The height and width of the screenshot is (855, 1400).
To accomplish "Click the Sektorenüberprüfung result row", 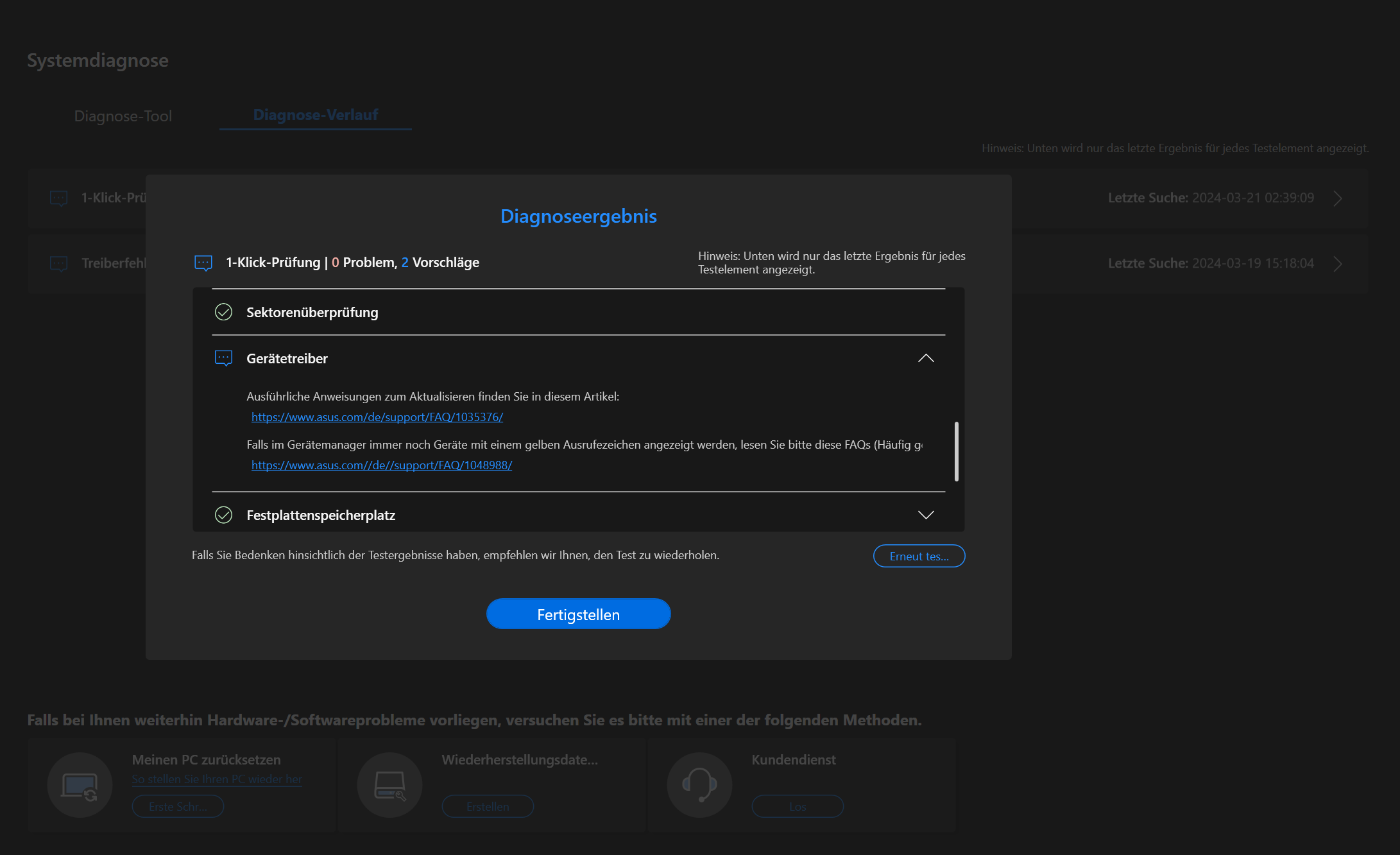I will 577,312.
